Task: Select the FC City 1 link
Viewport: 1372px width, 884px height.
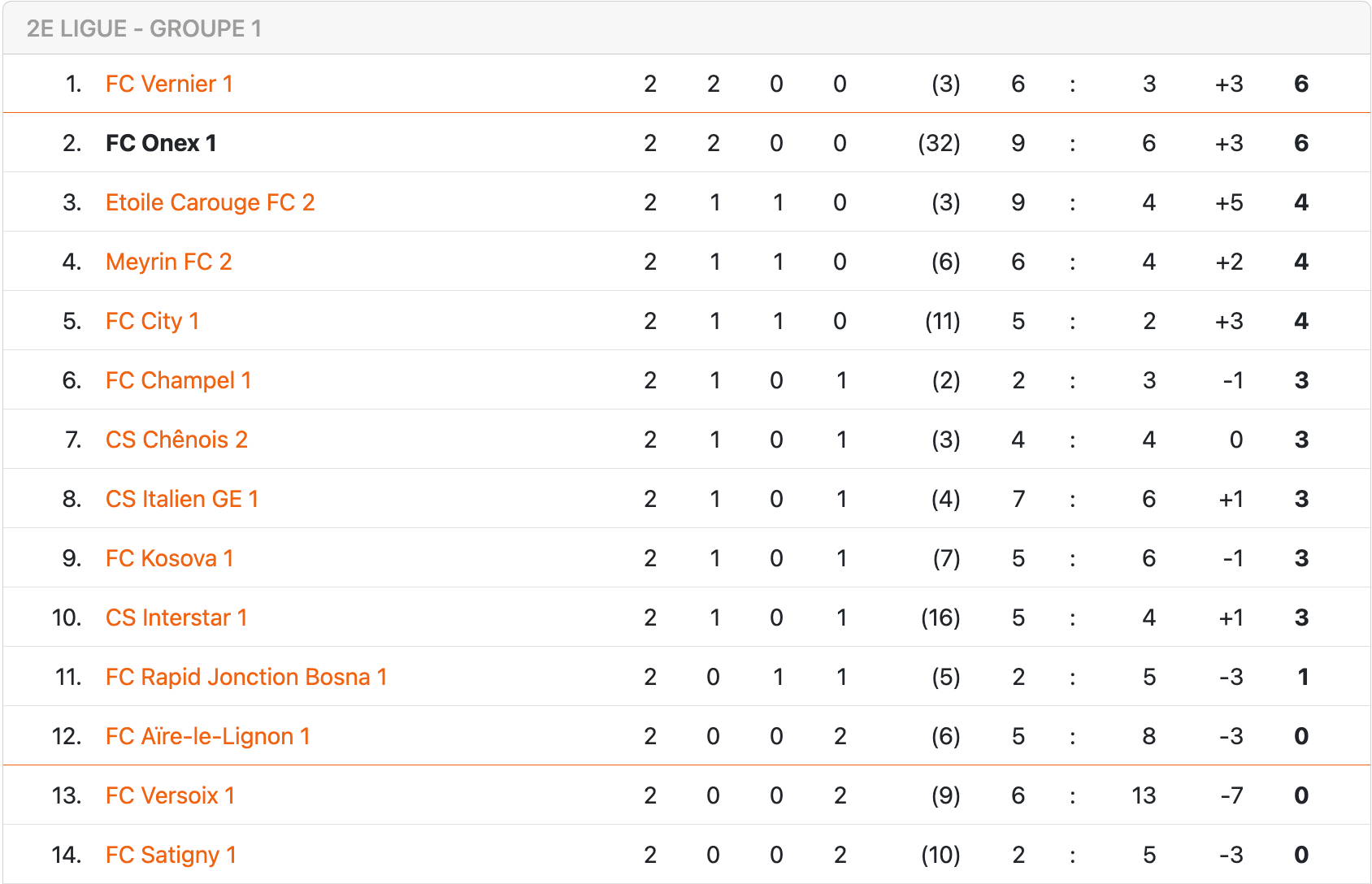Action: click(152, 321)
